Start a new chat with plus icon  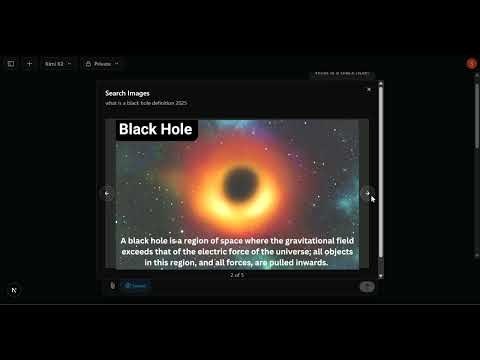[29, 64]
